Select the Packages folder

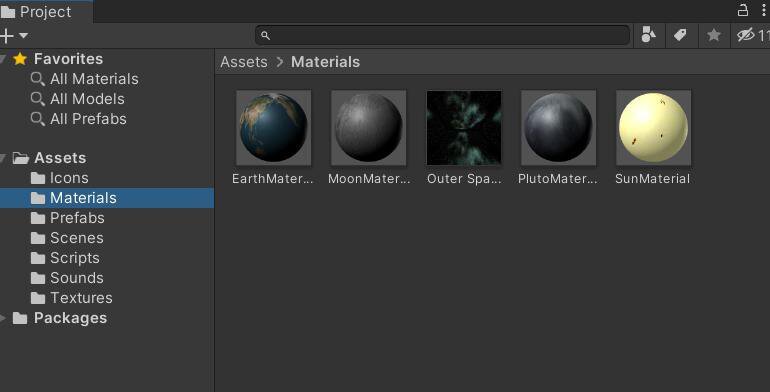pos(70,318)
